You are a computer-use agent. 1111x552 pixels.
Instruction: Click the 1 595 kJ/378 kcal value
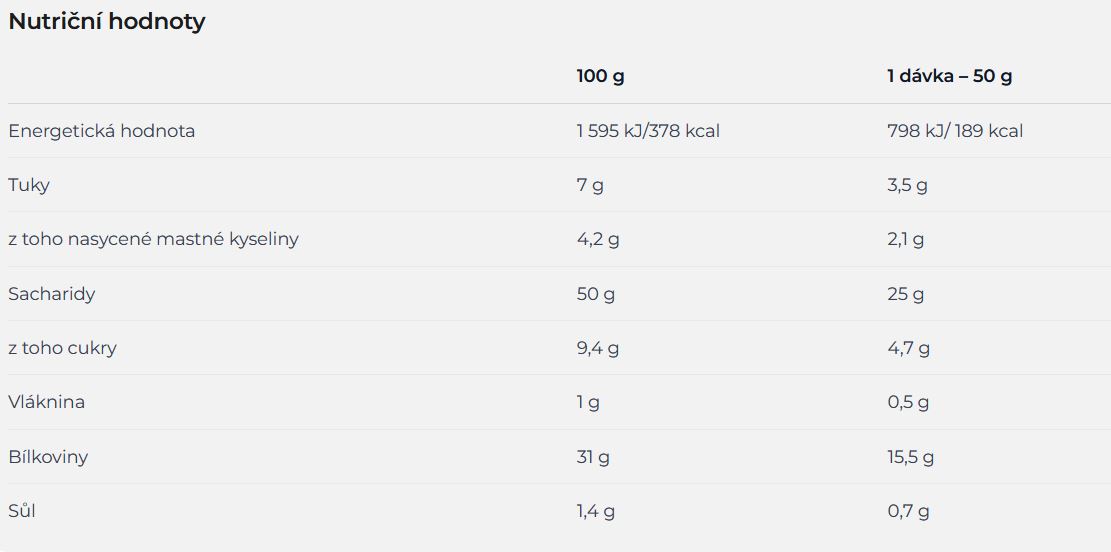tap(648, 131)
